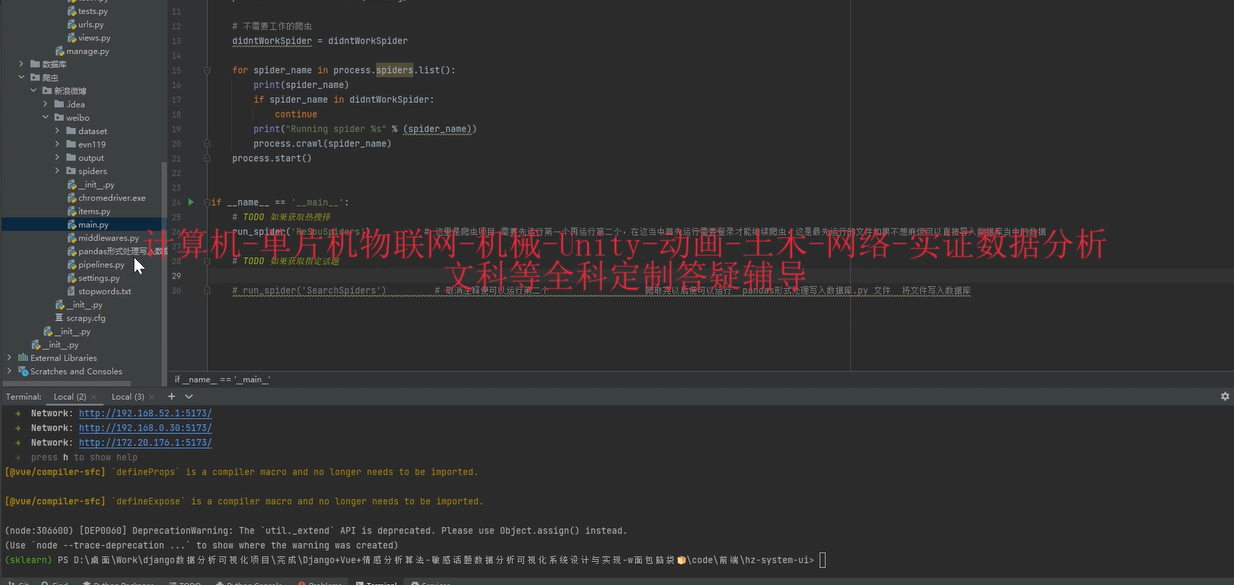This screenshot has height=585, width=1234.
Task: Click the Terminal: panel label
Action: tap(24, 397)
